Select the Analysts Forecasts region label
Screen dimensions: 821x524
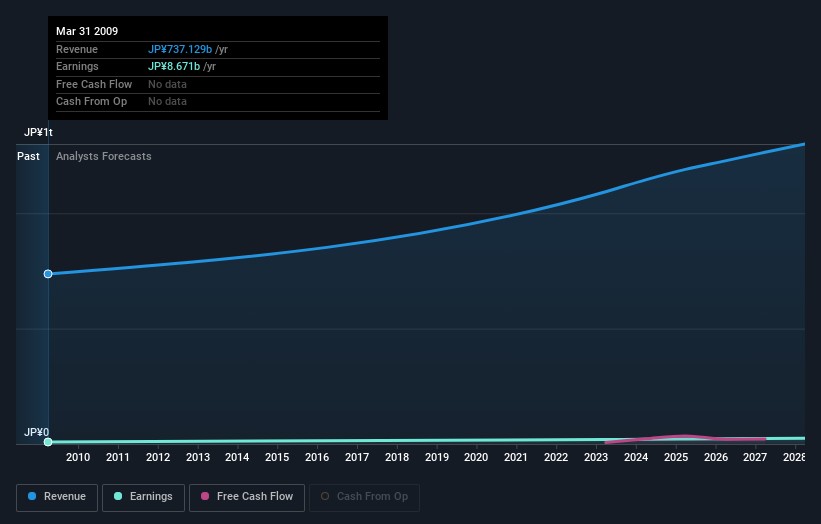pos(104,156)
